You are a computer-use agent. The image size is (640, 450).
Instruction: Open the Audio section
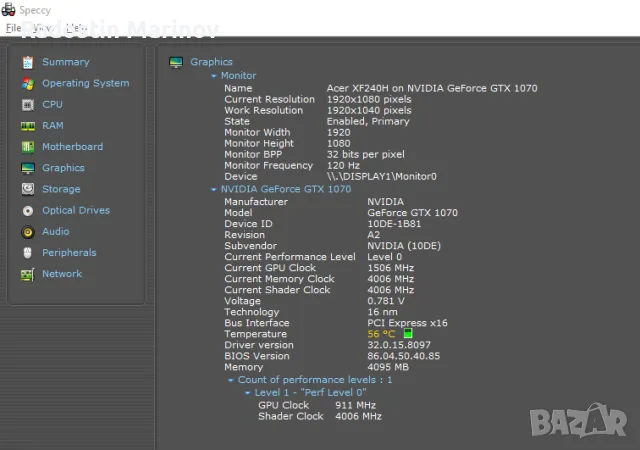pos(56,232)
